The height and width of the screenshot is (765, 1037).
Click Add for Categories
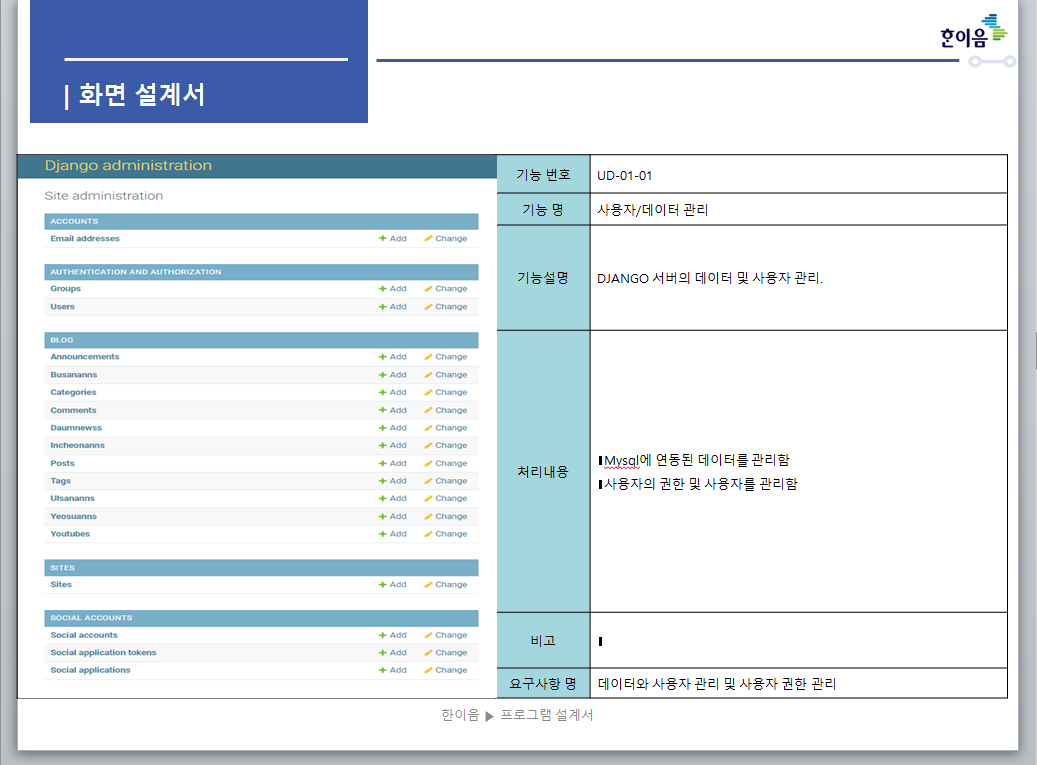coord(393,393)
